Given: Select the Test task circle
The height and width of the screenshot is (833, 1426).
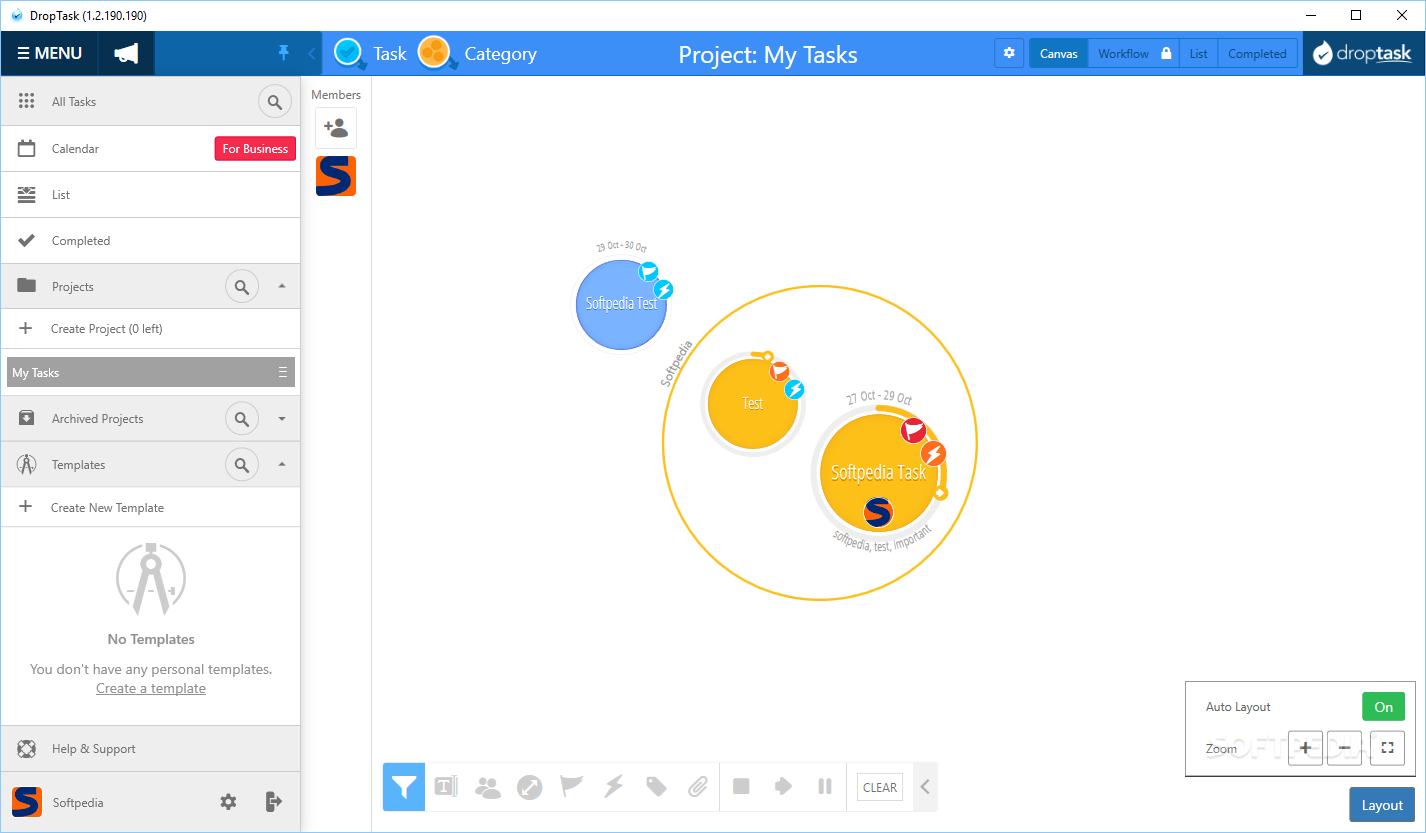Looking at the screenshot, I should click(x=753, y=404).
